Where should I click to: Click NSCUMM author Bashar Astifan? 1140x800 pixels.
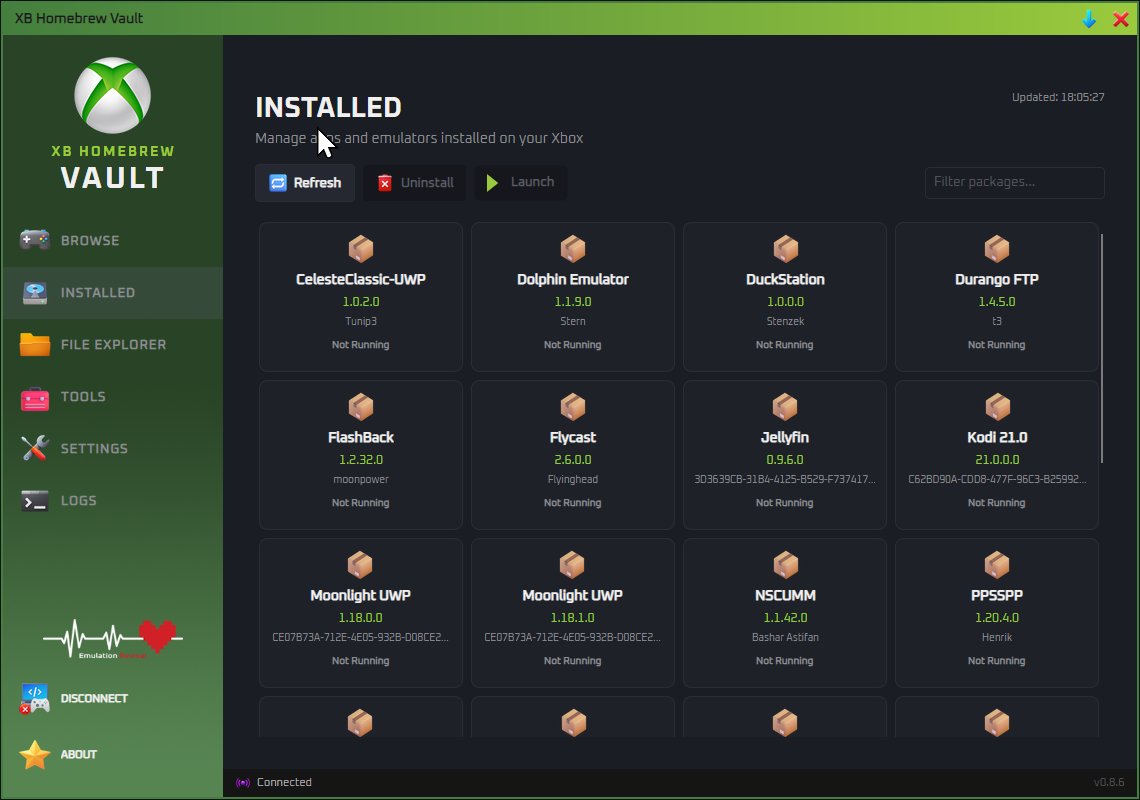point(785,637)
